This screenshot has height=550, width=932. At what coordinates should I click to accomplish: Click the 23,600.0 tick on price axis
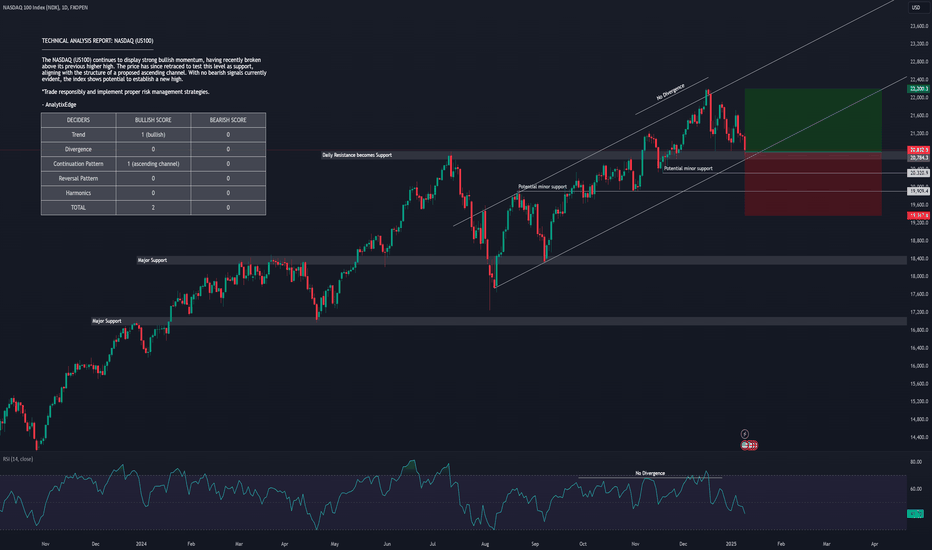pyautogui.click(x=919, y=26)
